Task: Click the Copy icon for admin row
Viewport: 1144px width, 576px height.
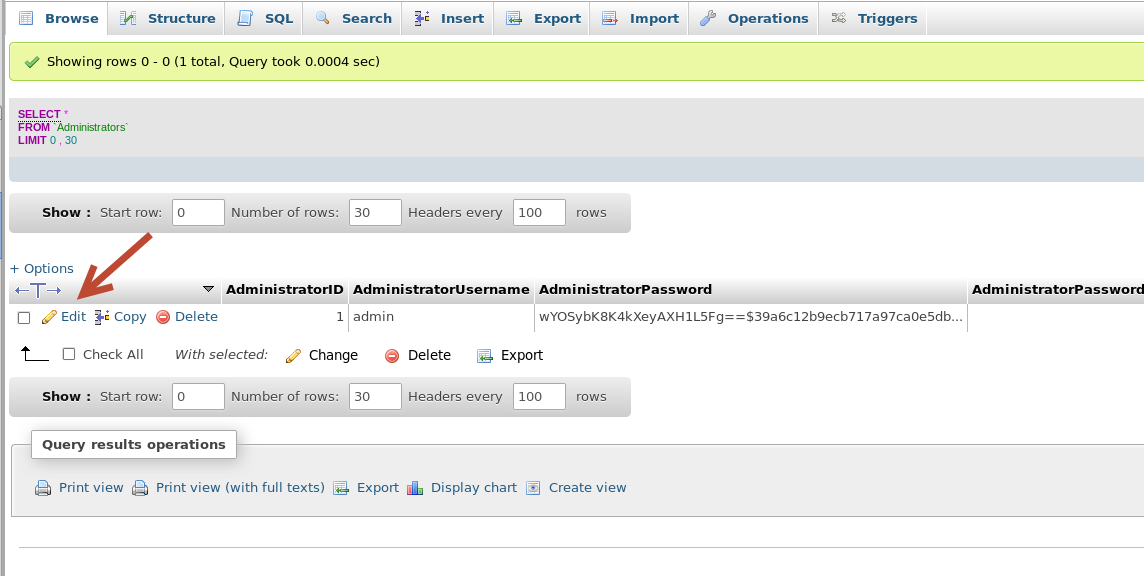Action: [102, 317]
